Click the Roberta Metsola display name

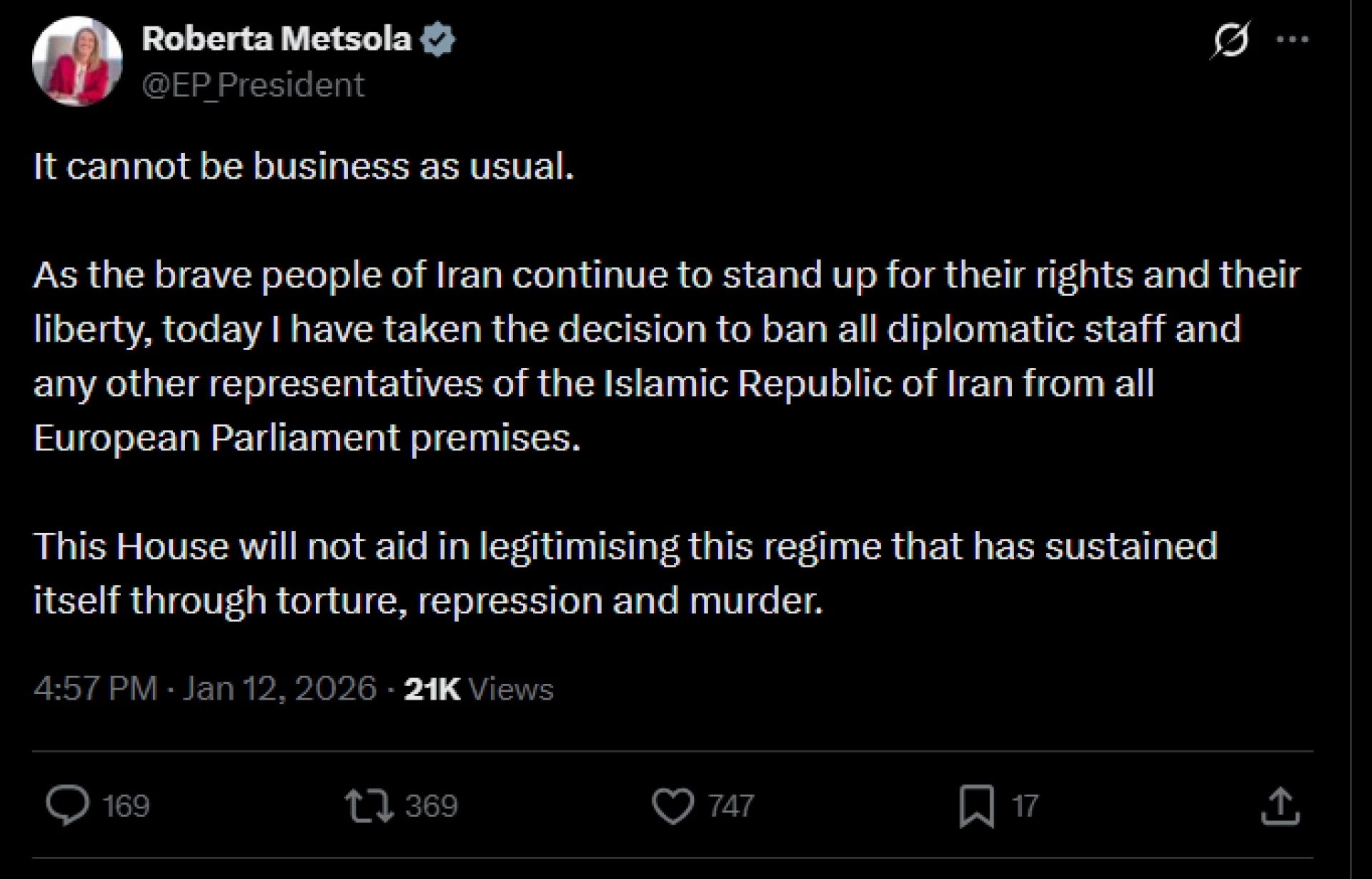click(277, 39)
